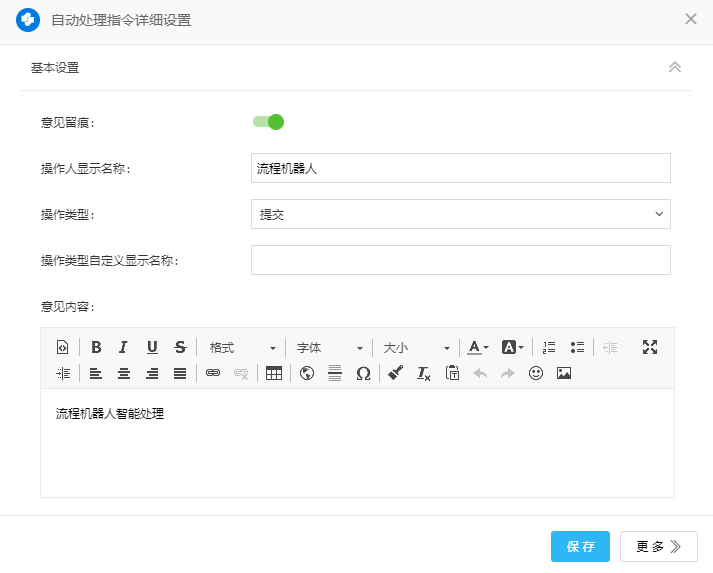Toggle numbered list formatting
The width and height of the screenshot is (713, 573).
click(x=549, y=347)
